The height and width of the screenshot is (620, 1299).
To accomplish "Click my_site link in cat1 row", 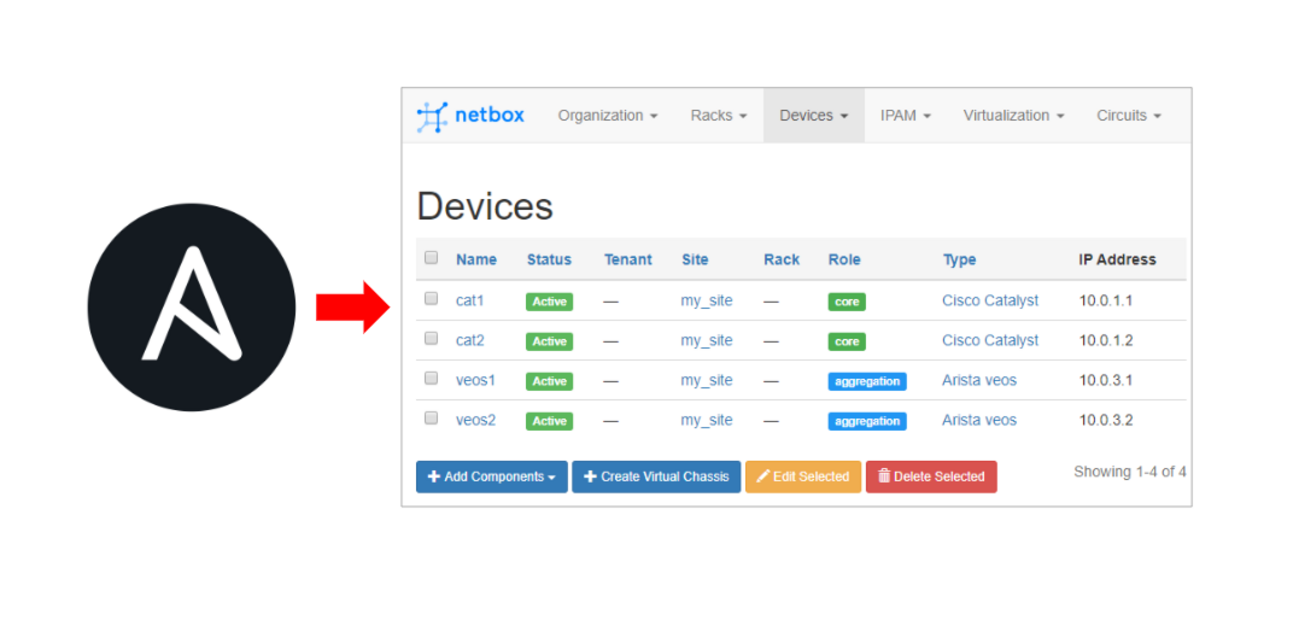I will 707,301.
